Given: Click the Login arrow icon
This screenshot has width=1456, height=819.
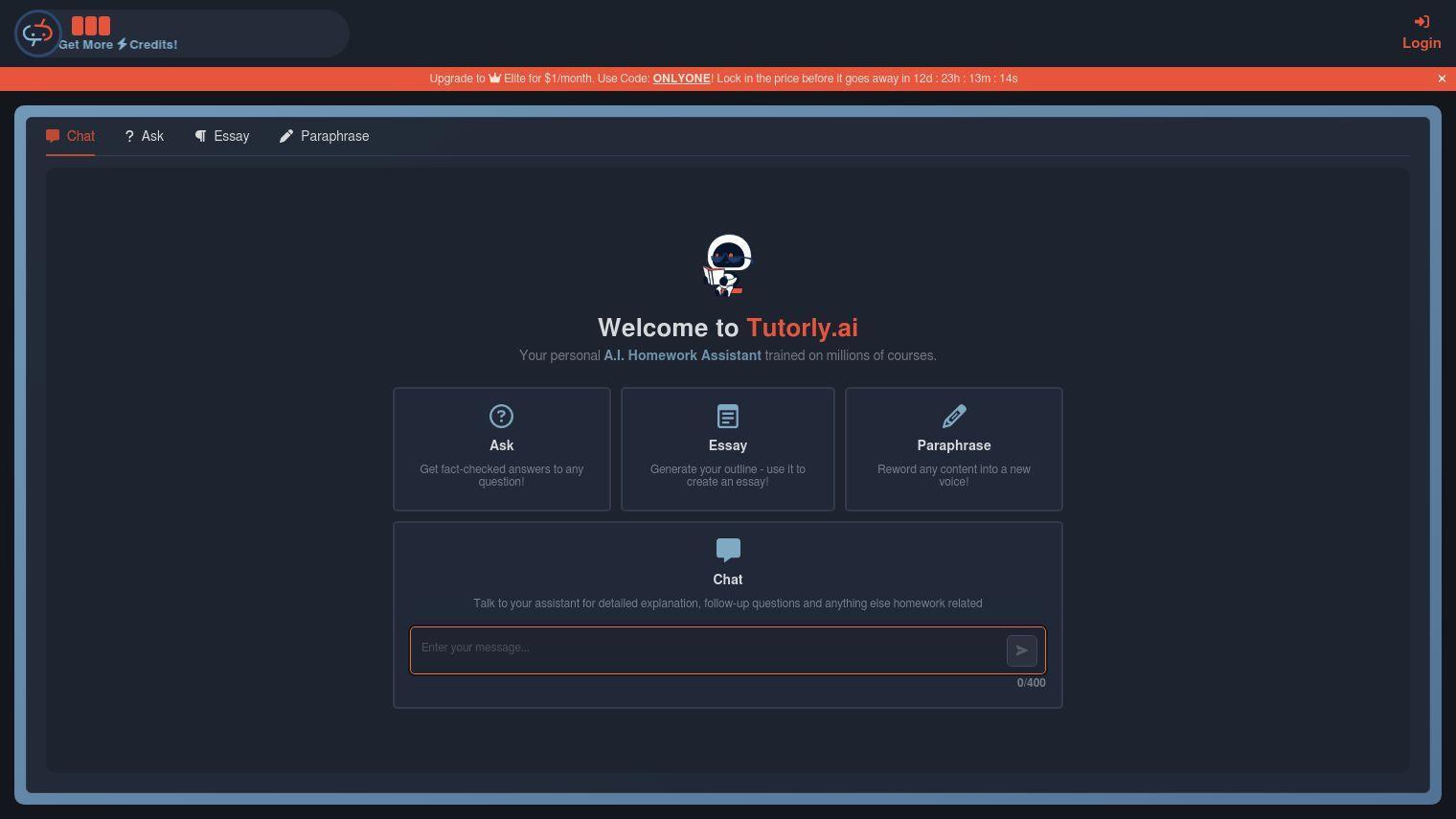Looking at the screenshot, I should coord(1422,22).
